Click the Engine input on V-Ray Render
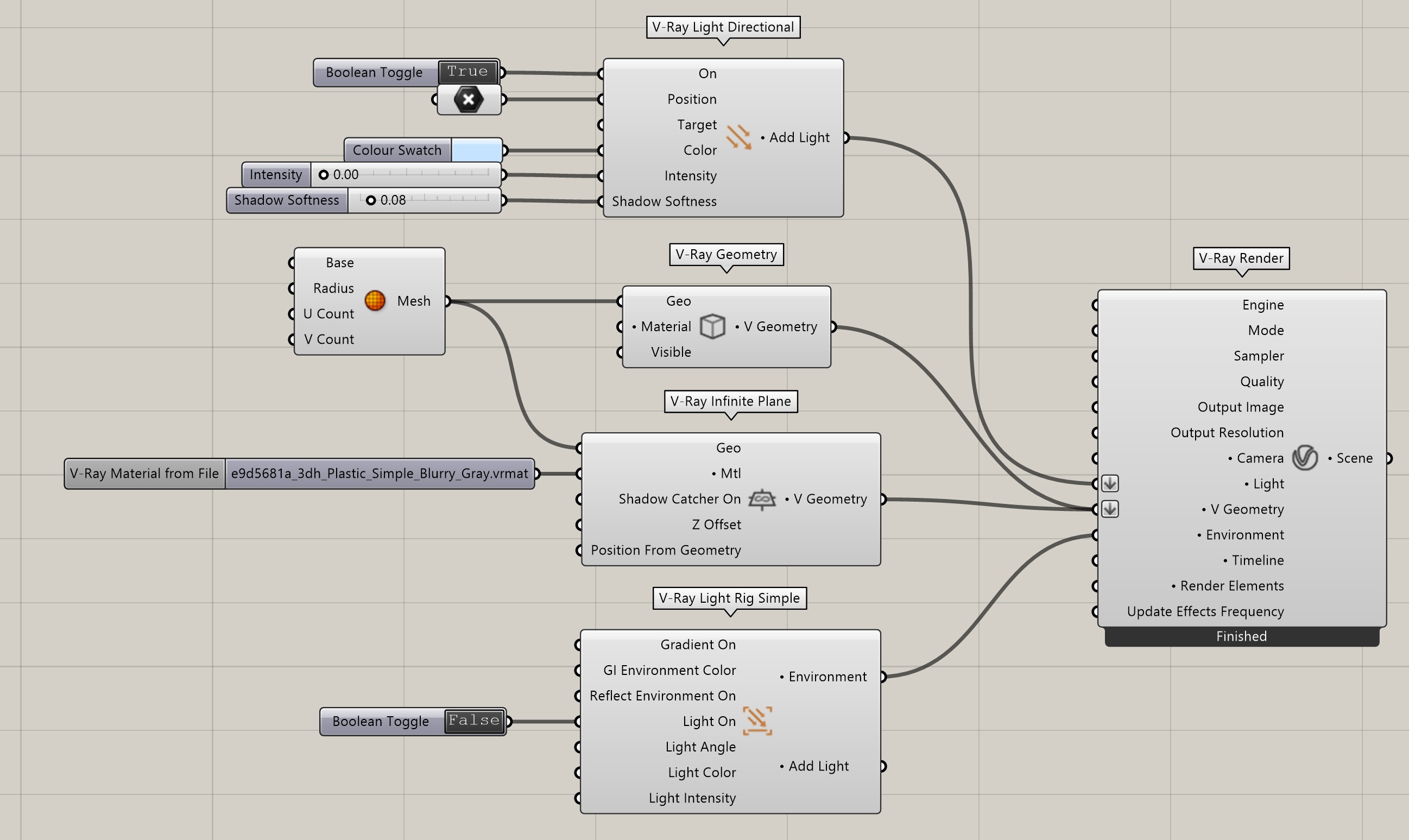 coord(1263,305)
